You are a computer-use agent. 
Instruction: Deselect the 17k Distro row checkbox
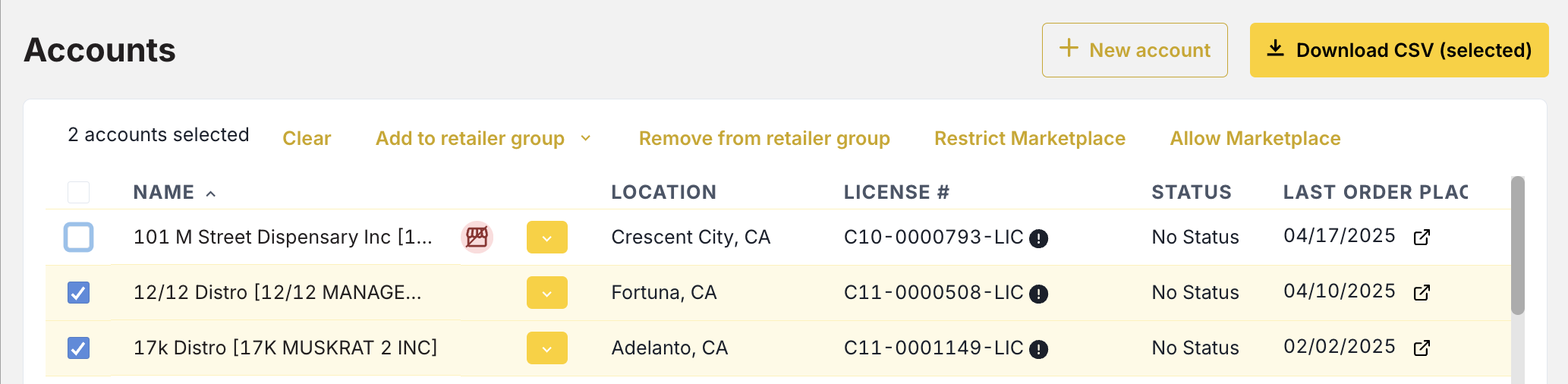point(79,348)
